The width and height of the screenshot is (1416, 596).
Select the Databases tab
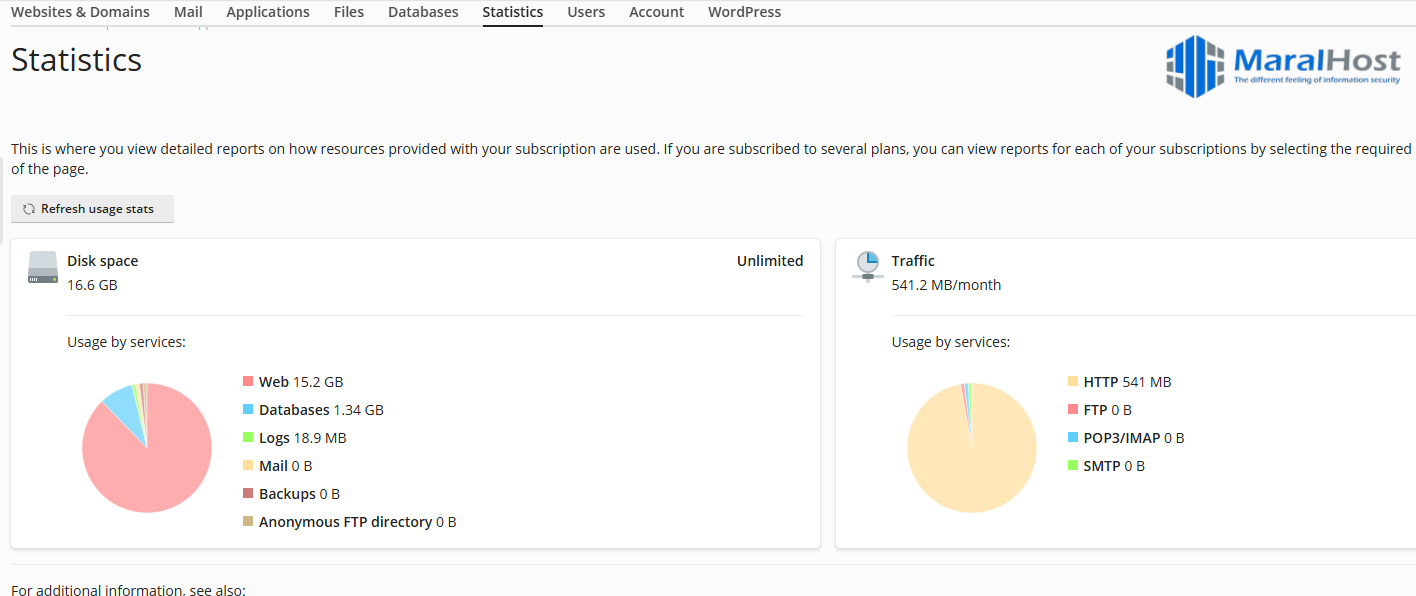[423, 12]
